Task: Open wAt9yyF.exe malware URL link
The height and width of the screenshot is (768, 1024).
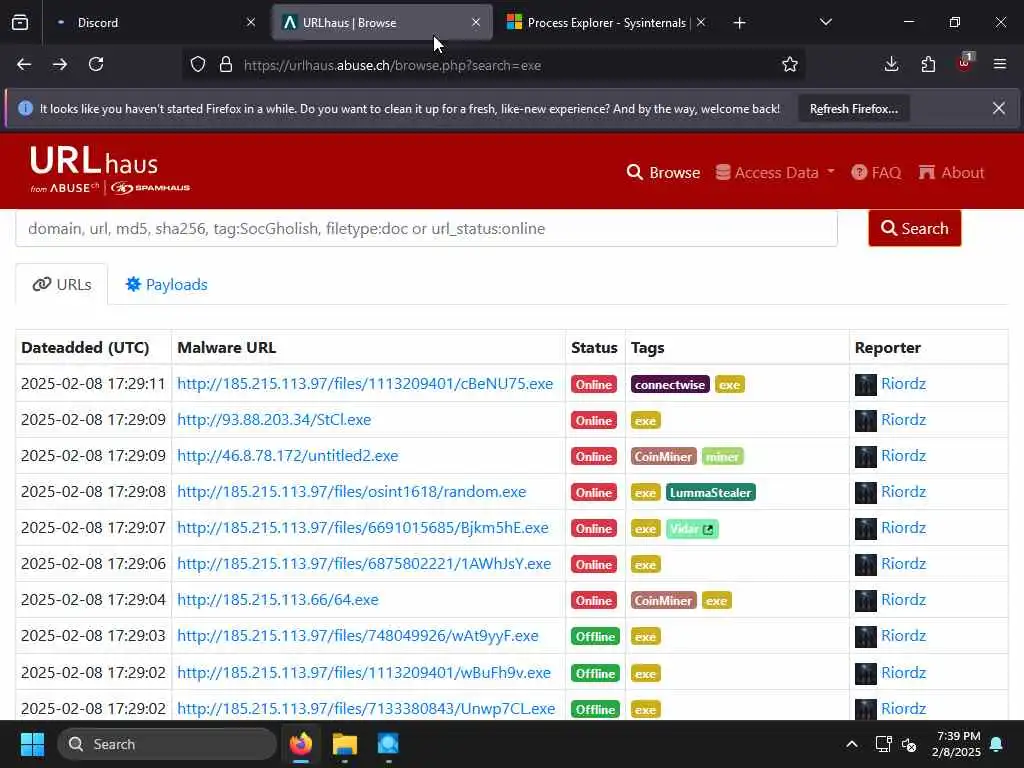Action: 358,635
